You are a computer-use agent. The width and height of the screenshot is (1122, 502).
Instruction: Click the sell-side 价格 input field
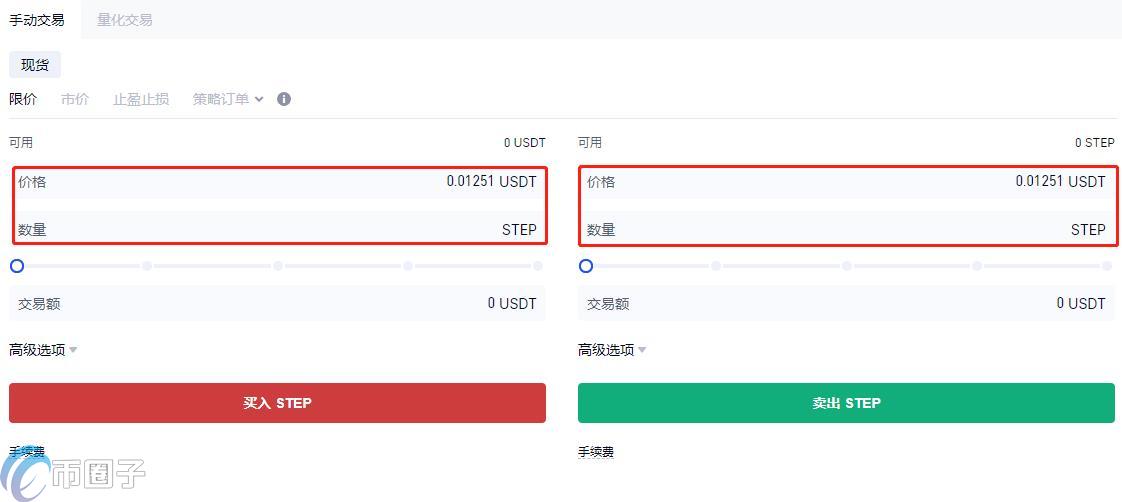(847, 182)
